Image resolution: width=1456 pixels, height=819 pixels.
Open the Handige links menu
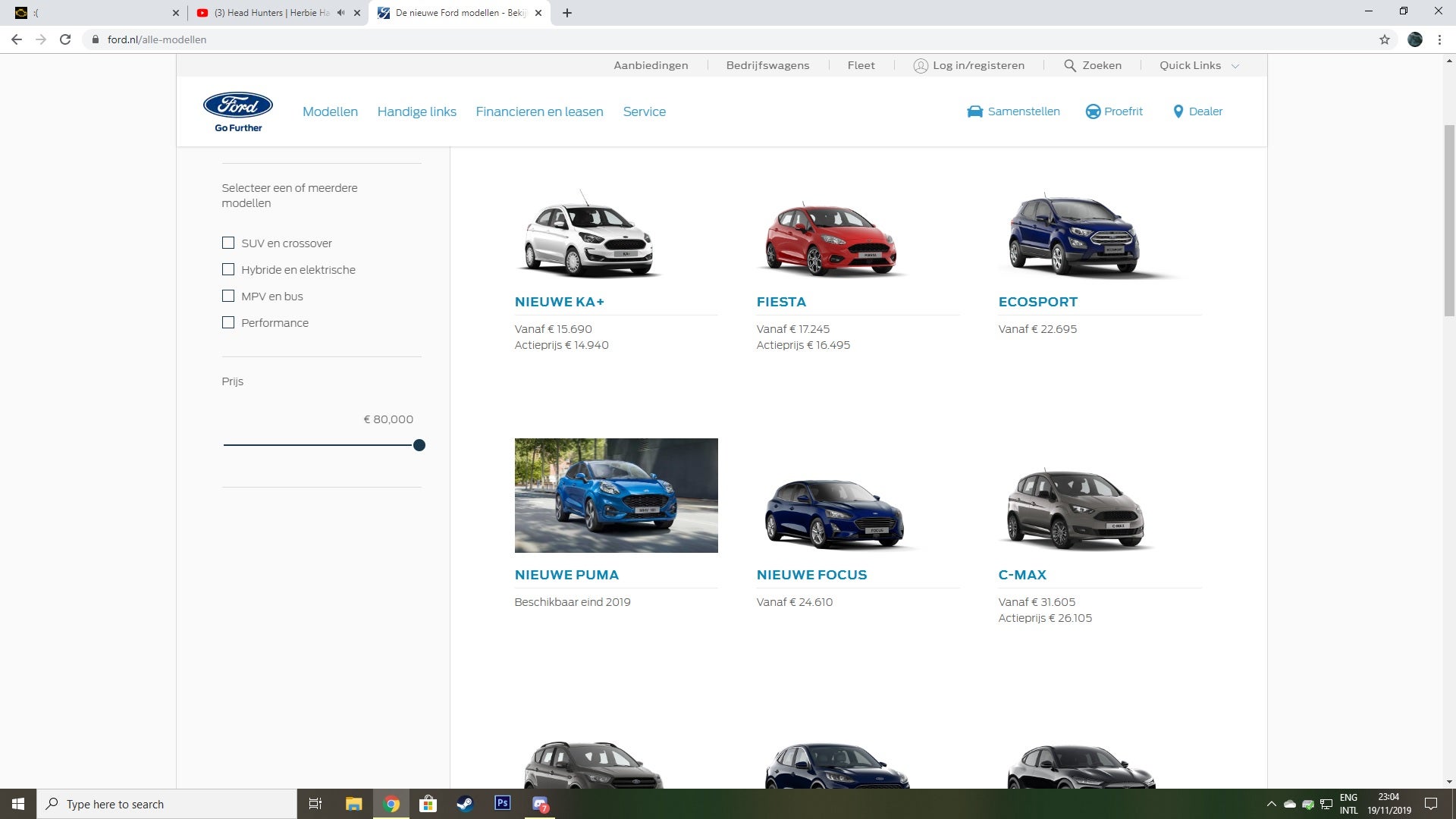click(417, 111)
